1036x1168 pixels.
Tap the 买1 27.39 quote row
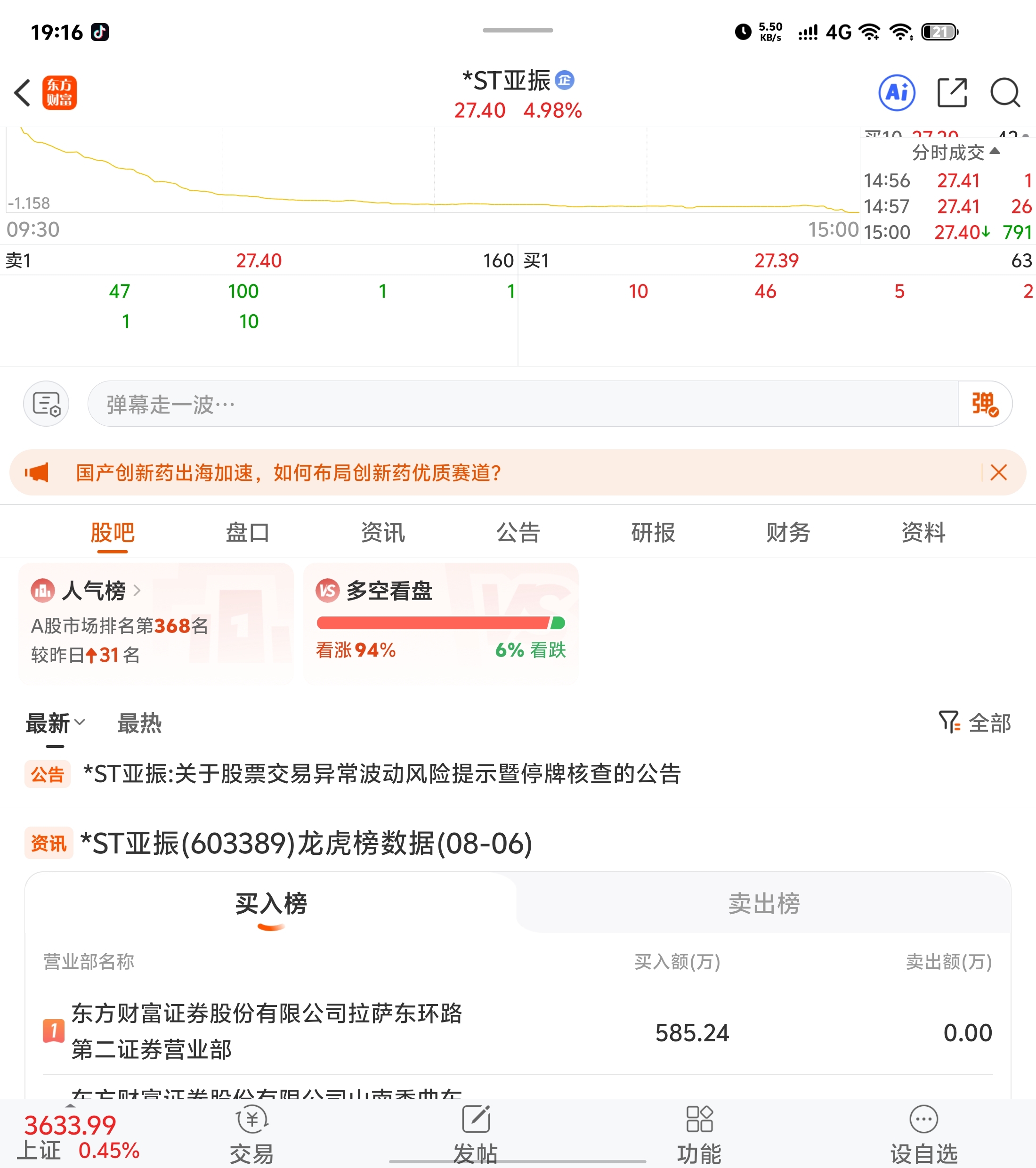point(777,260)
